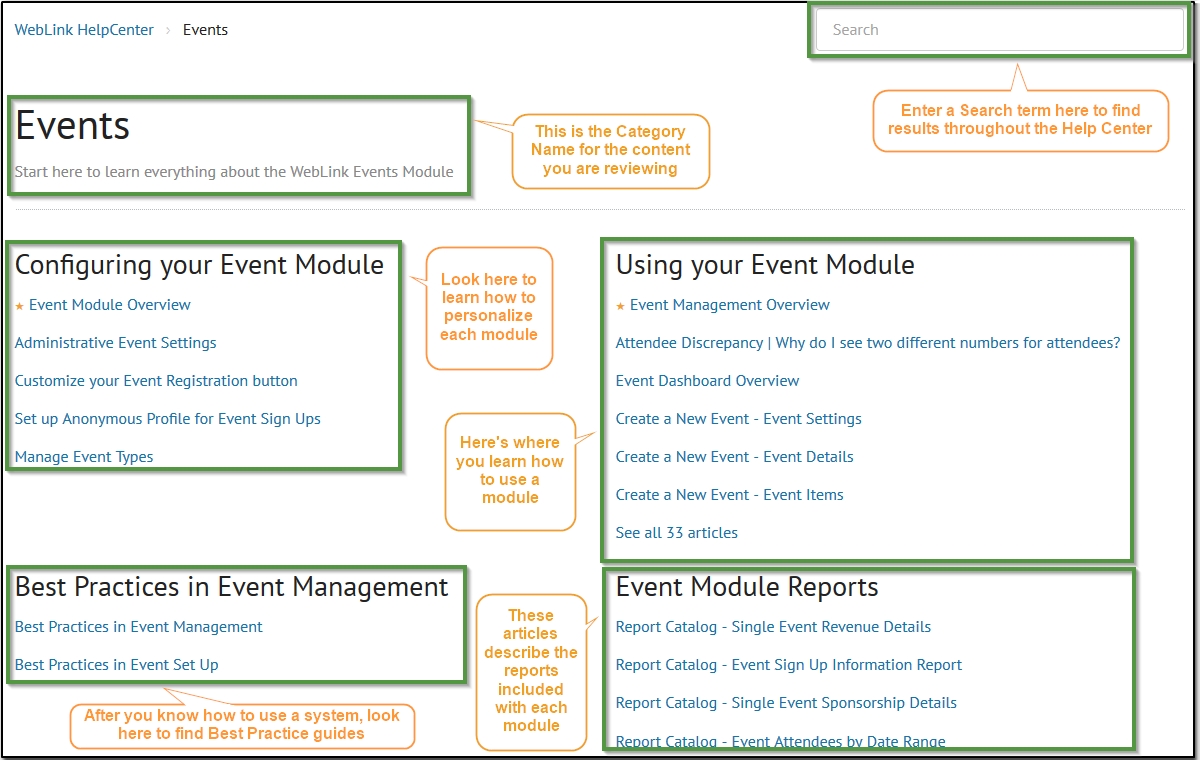Open Report Catalog - Single Event Revenue Details
The height and width of the screenshot is (763, 1200).
coord(774,627)
